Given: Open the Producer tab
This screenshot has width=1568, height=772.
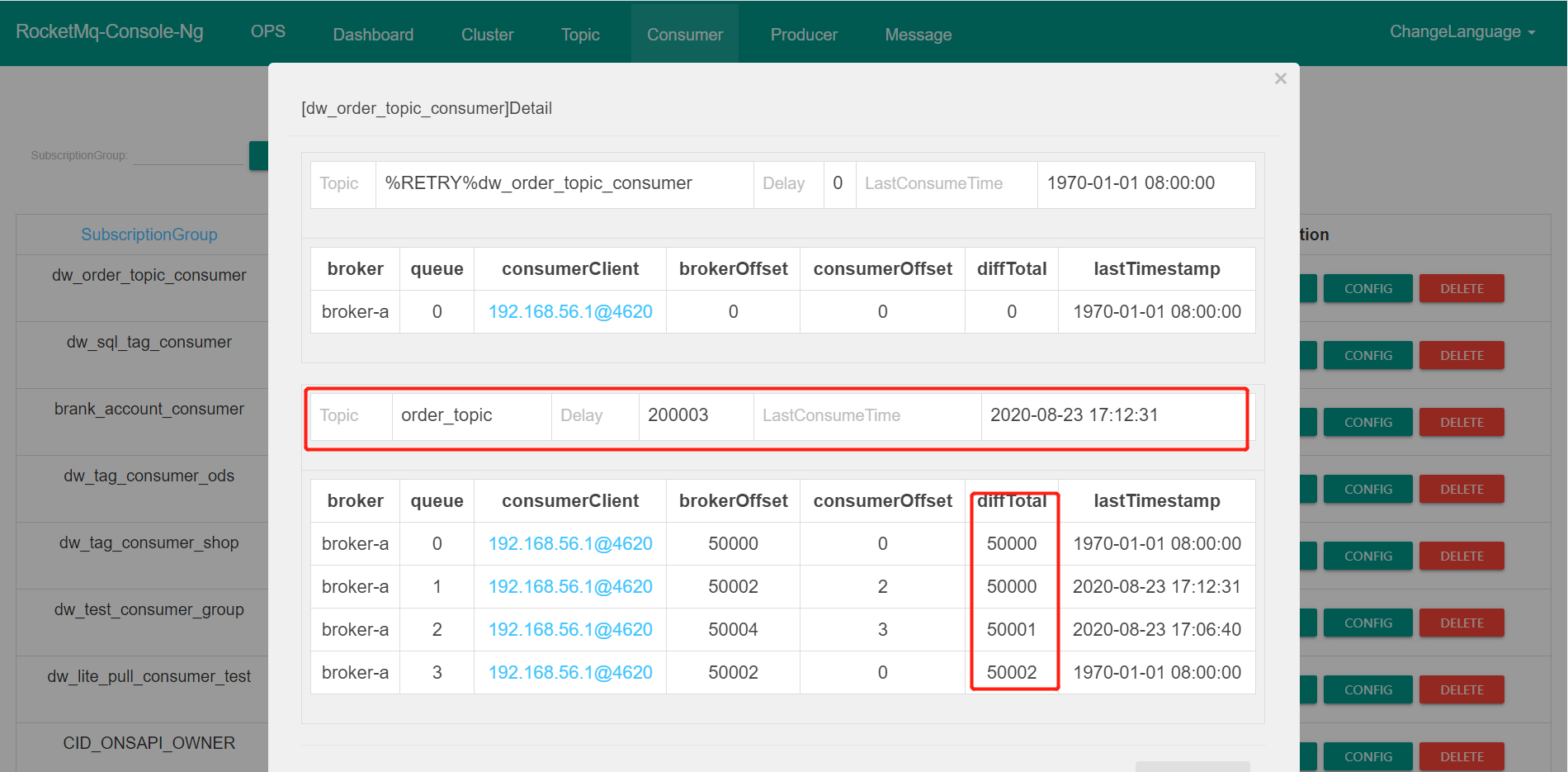Looking at the screenshot, I should (803, 35).
